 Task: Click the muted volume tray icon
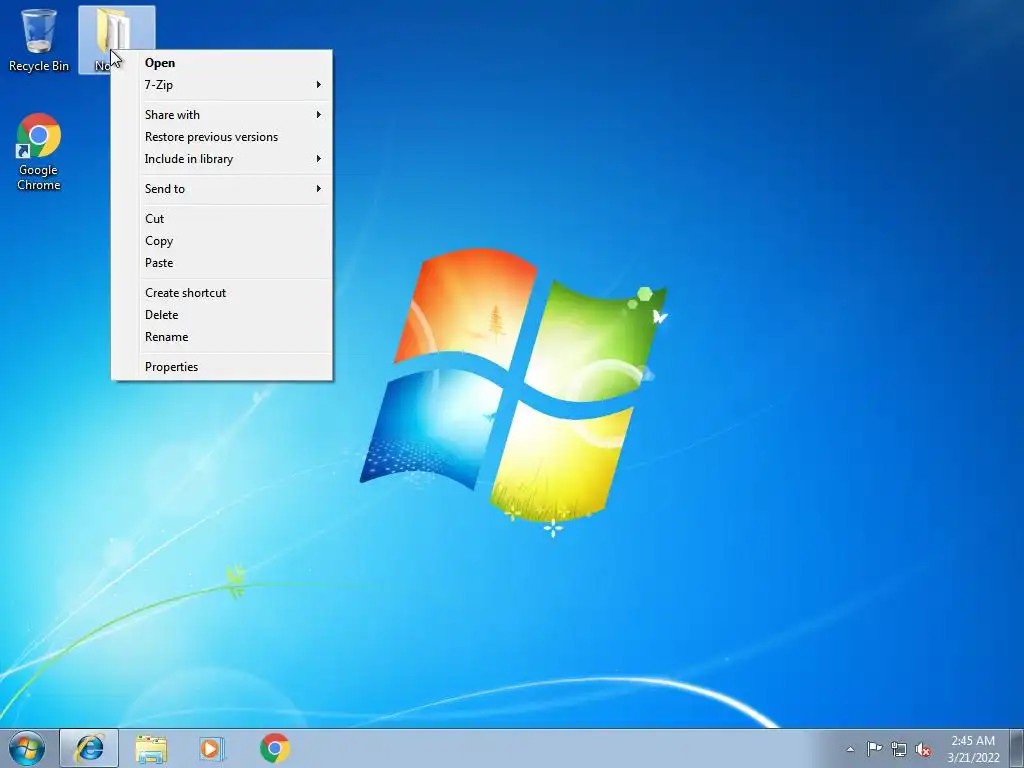pos(923,749)
